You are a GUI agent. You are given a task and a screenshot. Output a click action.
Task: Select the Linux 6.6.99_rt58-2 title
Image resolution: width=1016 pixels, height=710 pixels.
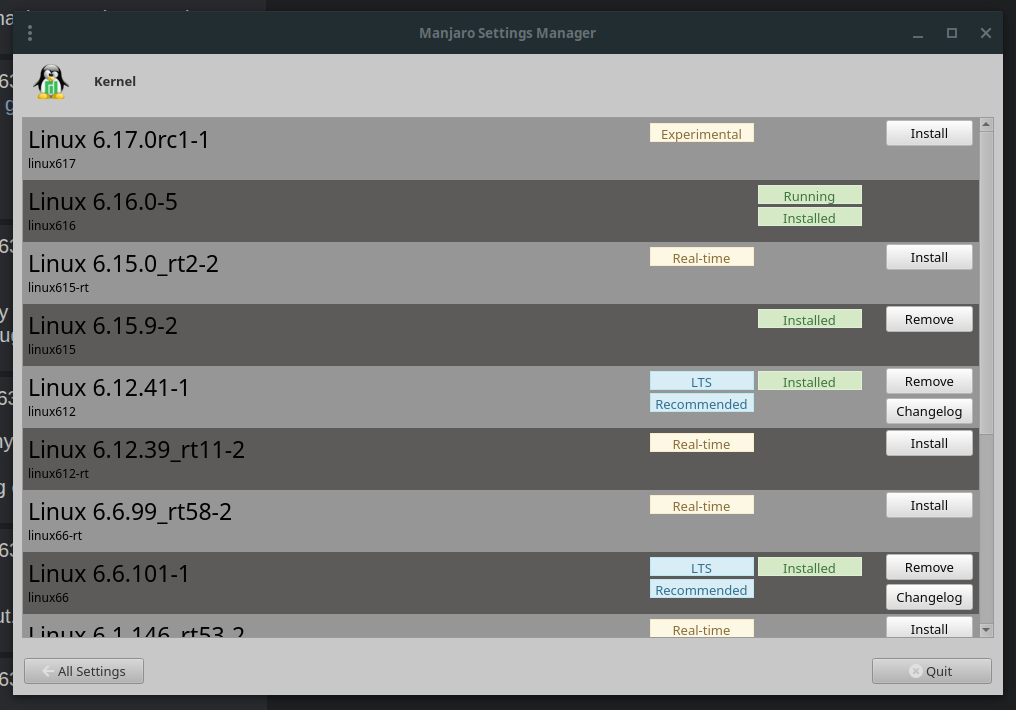[130, 512]
